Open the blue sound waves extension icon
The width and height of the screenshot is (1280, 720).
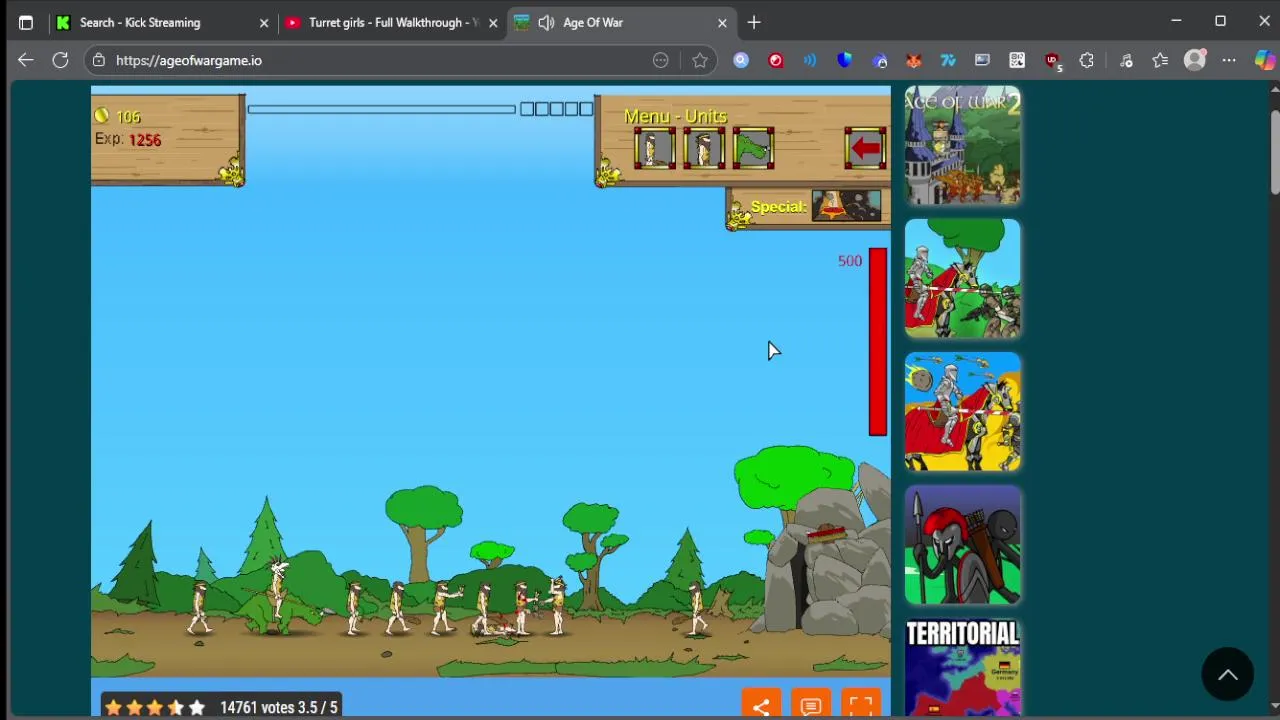tap(810, 60)
